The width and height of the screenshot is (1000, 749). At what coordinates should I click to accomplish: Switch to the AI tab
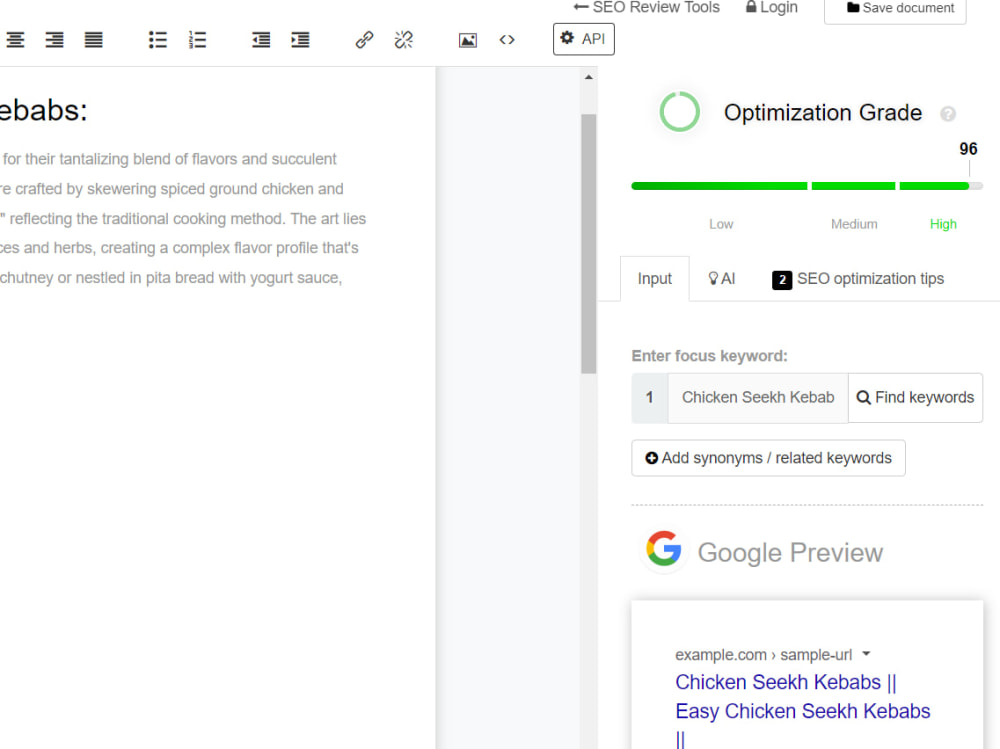721,279
